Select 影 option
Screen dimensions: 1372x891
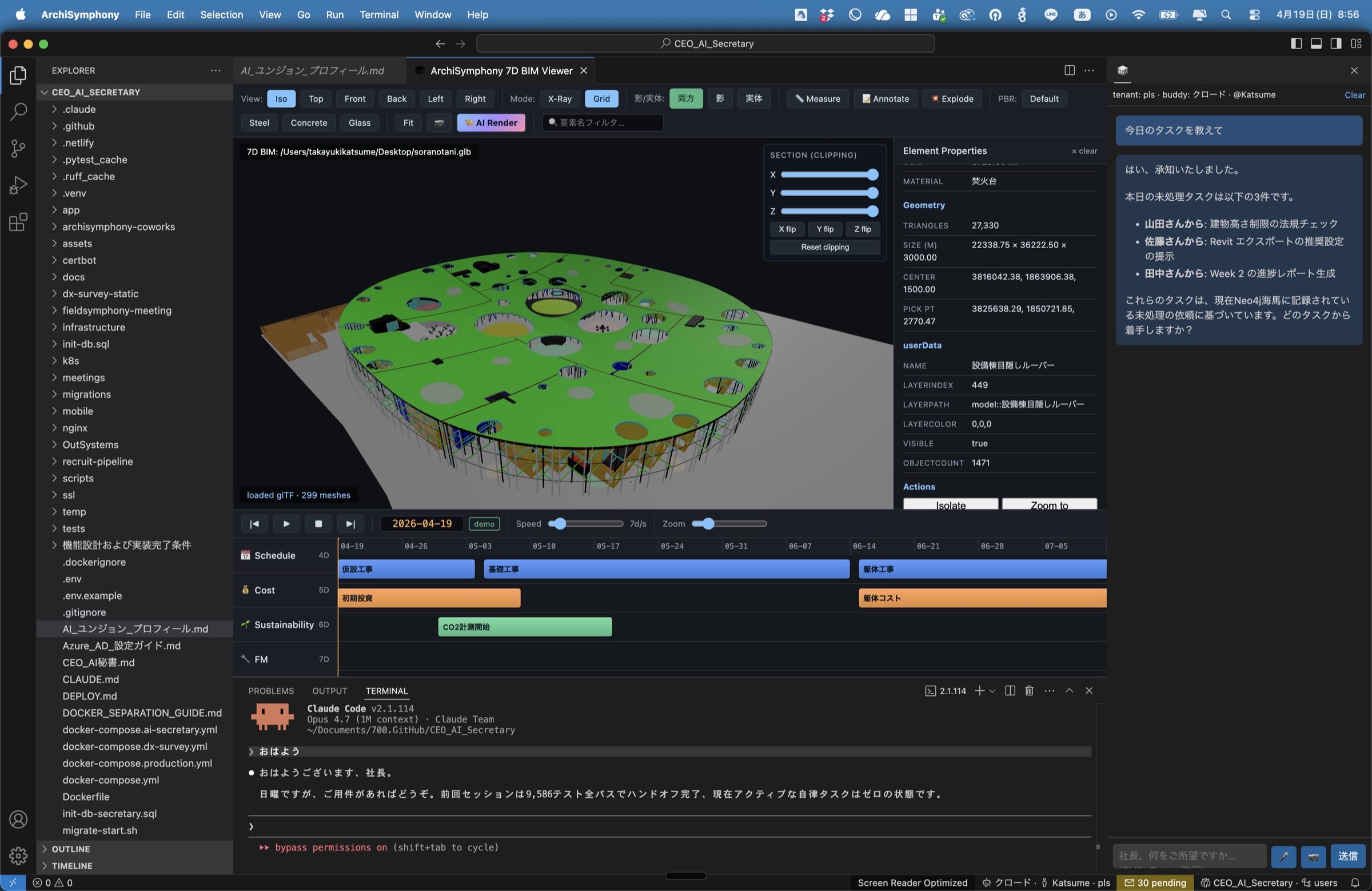tap(720, 98)
